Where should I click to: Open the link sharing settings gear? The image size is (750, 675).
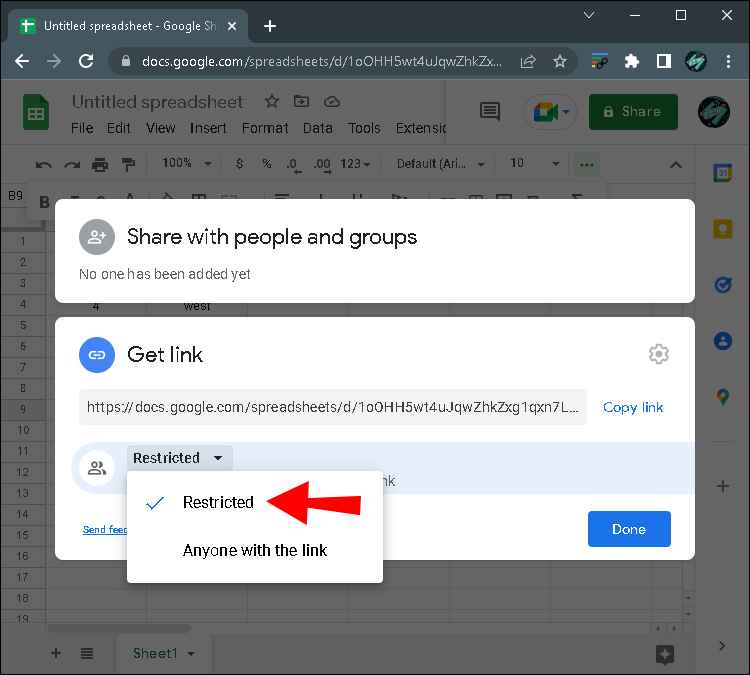[x=659, y=354]
